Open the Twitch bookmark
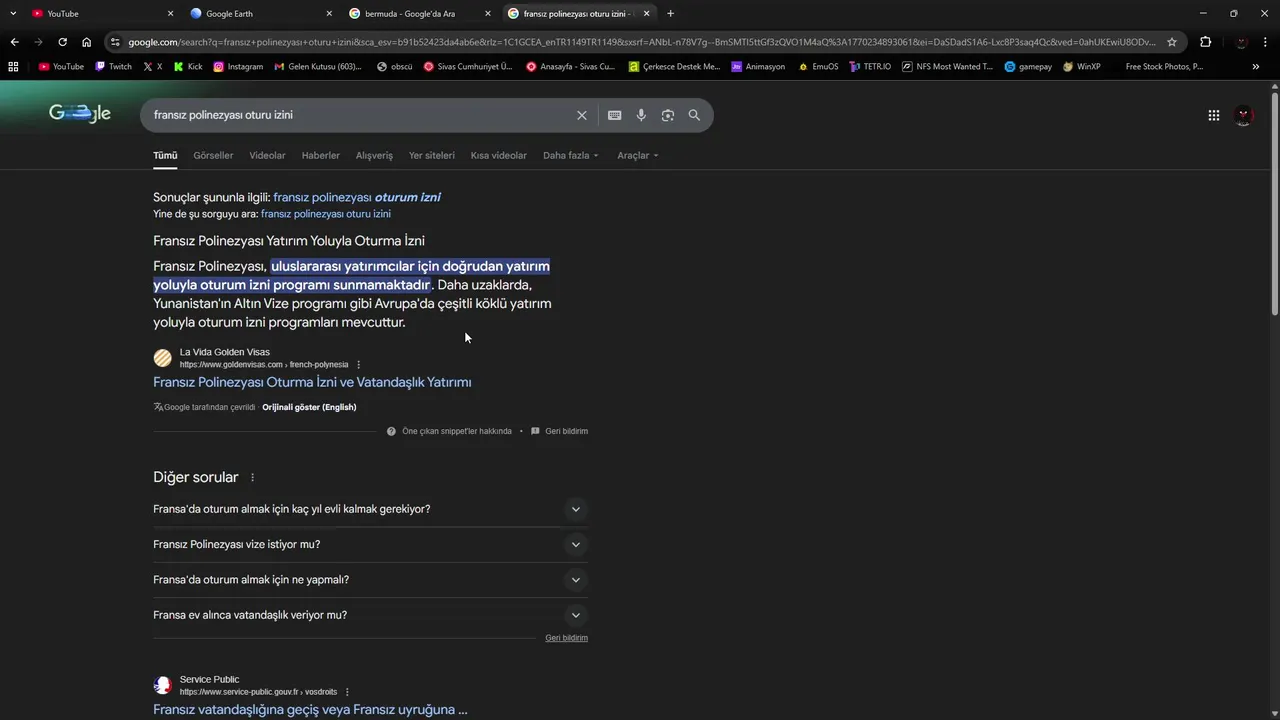The image size is (1280, 720). pyautogui.click(x=113, y=67)
